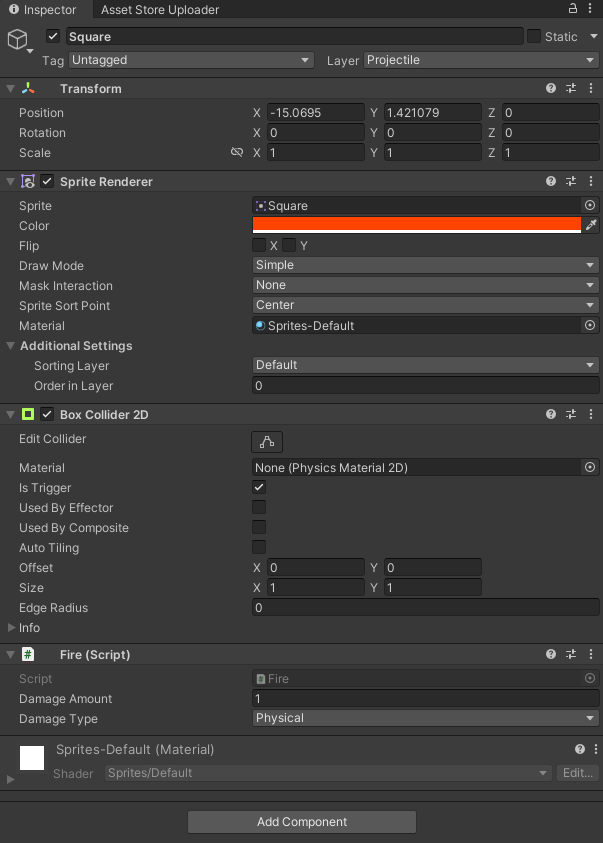The height and width of the screenshot is (843, 603).
Task: Click the orange Color swatch
Action: (x=415, y=225)
